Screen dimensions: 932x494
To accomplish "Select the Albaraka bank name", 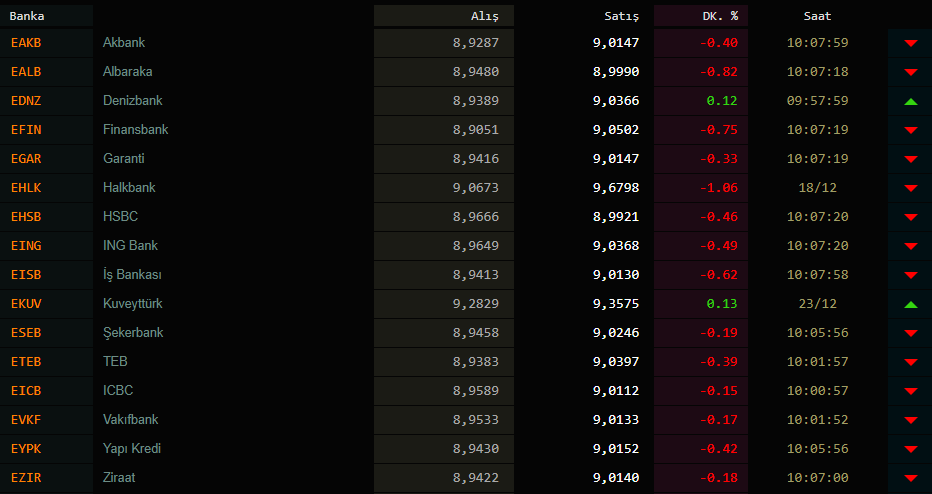I will pos(128,72).
